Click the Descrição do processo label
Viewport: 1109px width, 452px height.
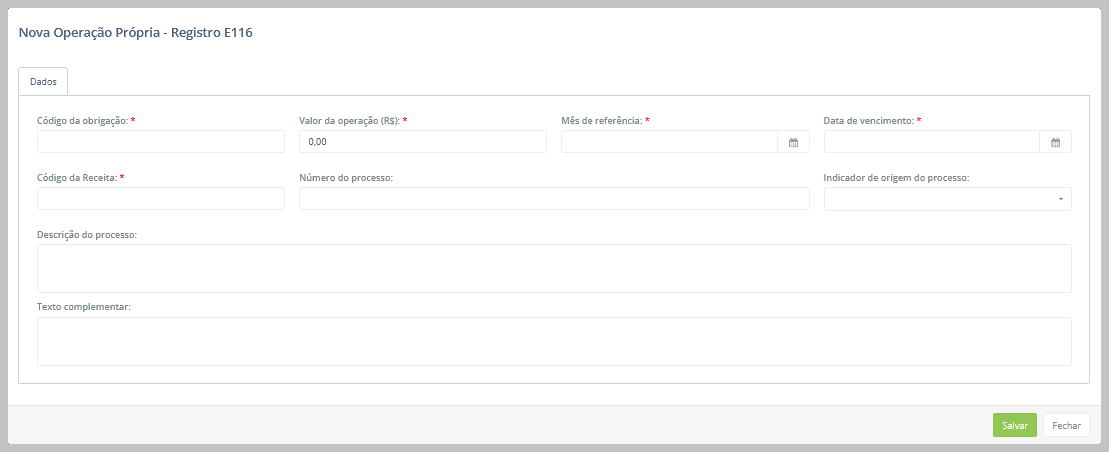click(86, 235)
